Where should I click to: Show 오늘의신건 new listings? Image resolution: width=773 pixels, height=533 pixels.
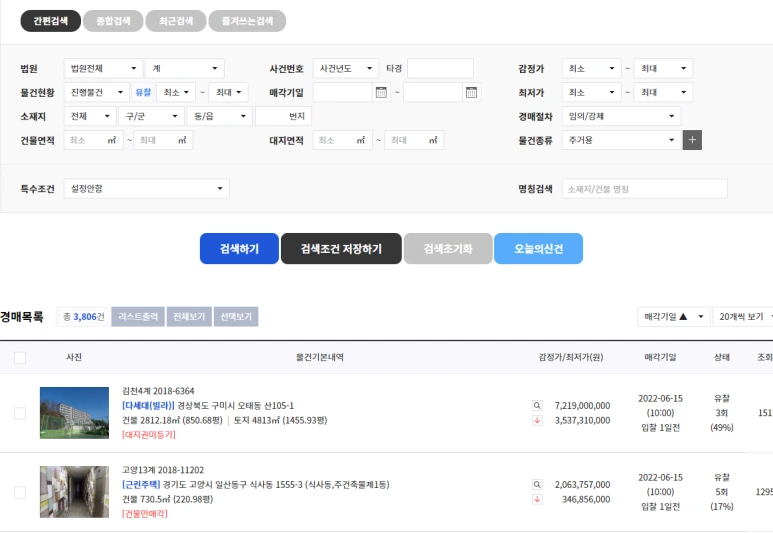(538, 249)
